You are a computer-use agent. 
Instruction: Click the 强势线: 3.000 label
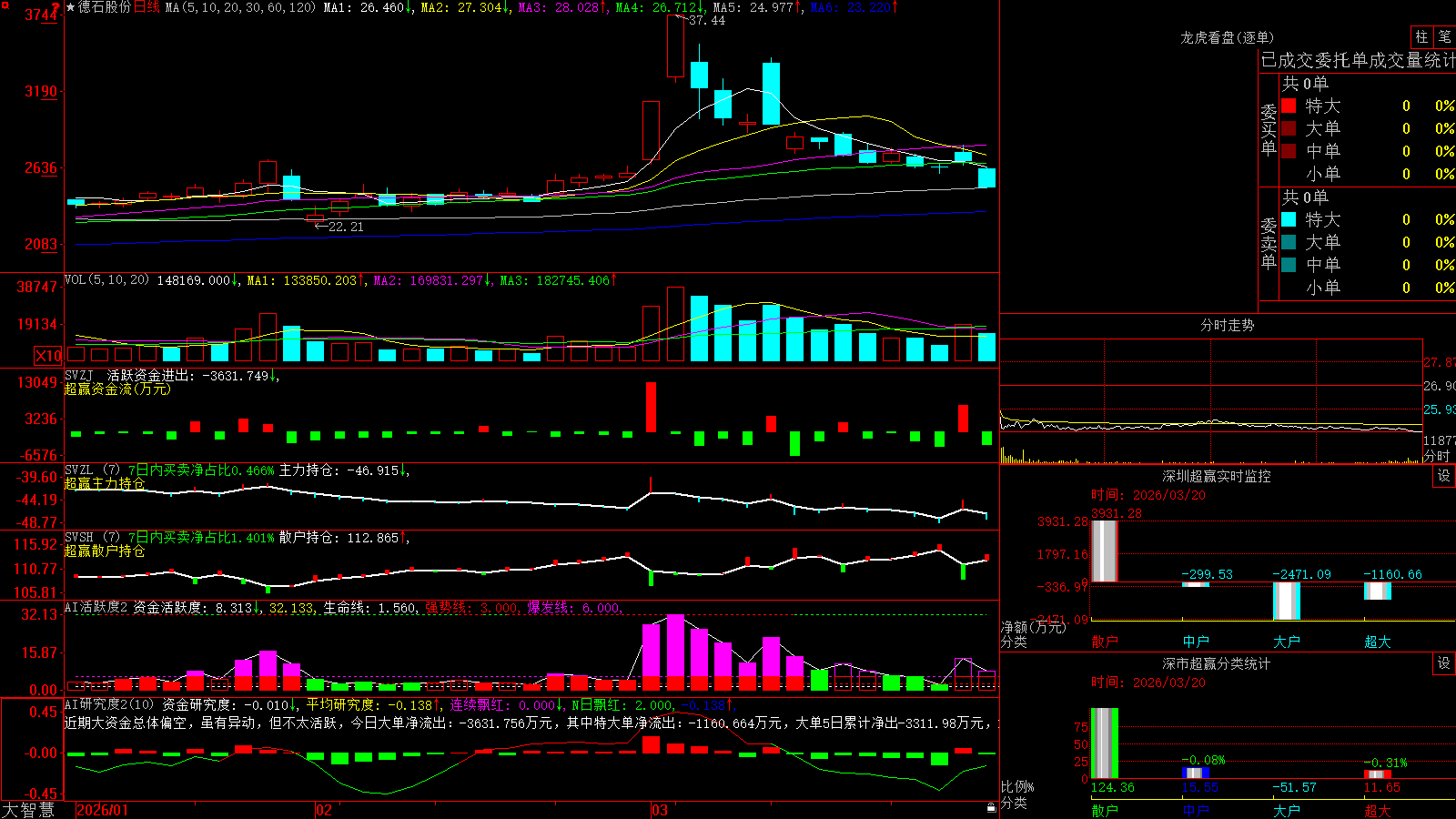(473, 608)
